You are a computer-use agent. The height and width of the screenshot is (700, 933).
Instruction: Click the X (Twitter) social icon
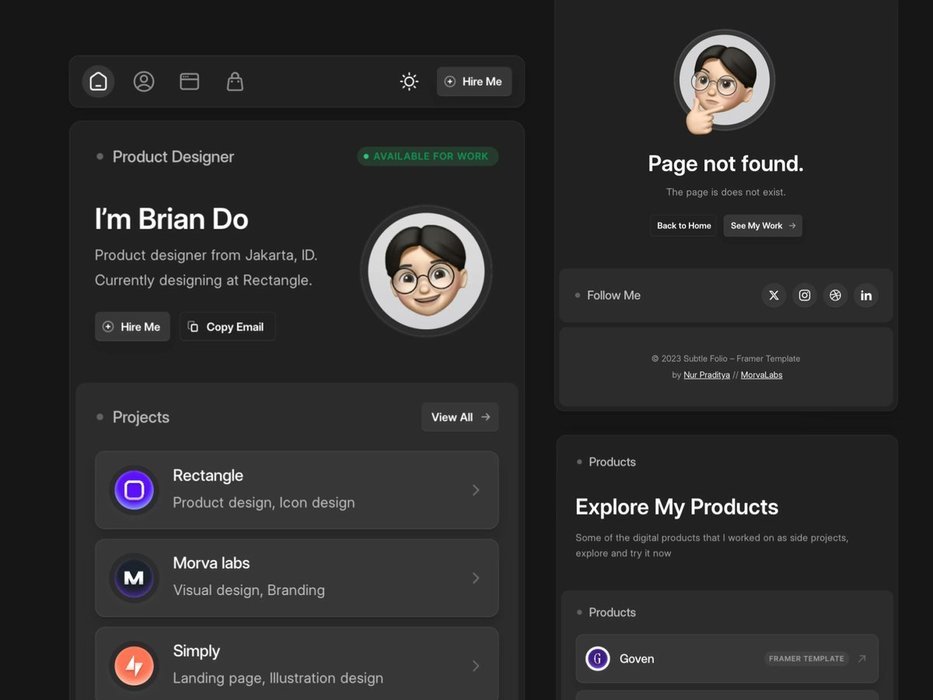tap(773, 295)
